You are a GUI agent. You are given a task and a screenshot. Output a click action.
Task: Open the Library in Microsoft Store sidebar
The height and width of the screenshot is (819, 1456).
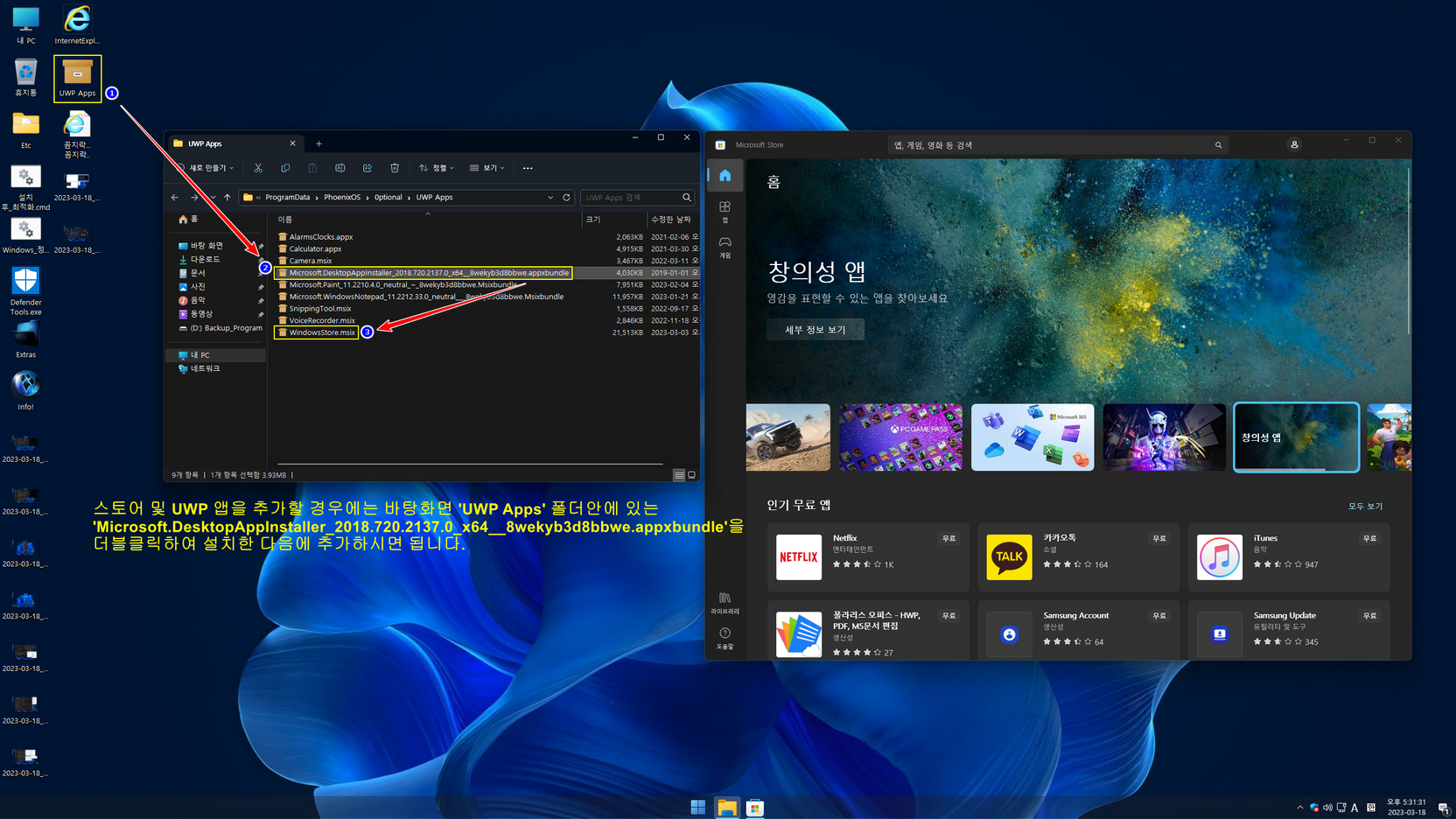725,603
